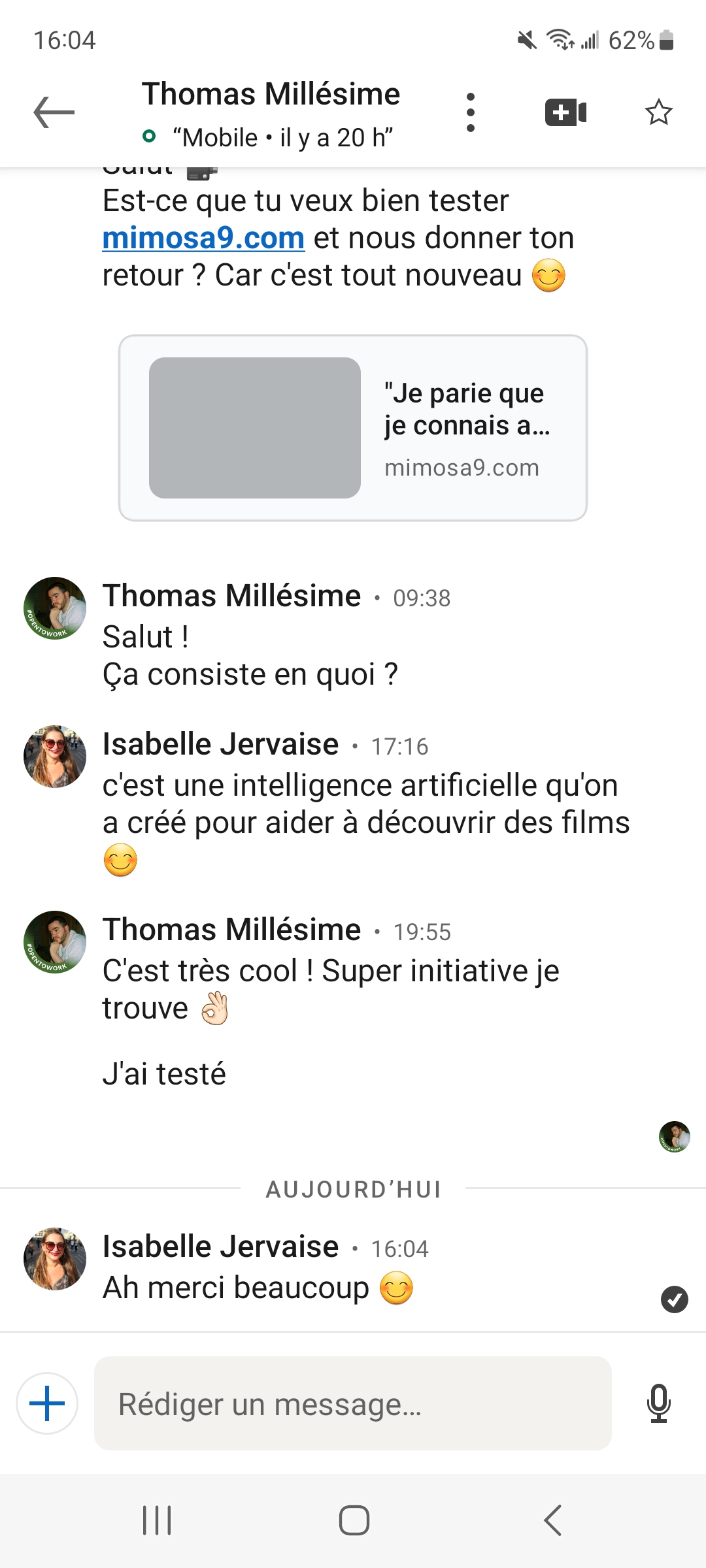Open the plus attachment menu
706x1568 pixels.
pyautogui.click(x=47, y=1403)
